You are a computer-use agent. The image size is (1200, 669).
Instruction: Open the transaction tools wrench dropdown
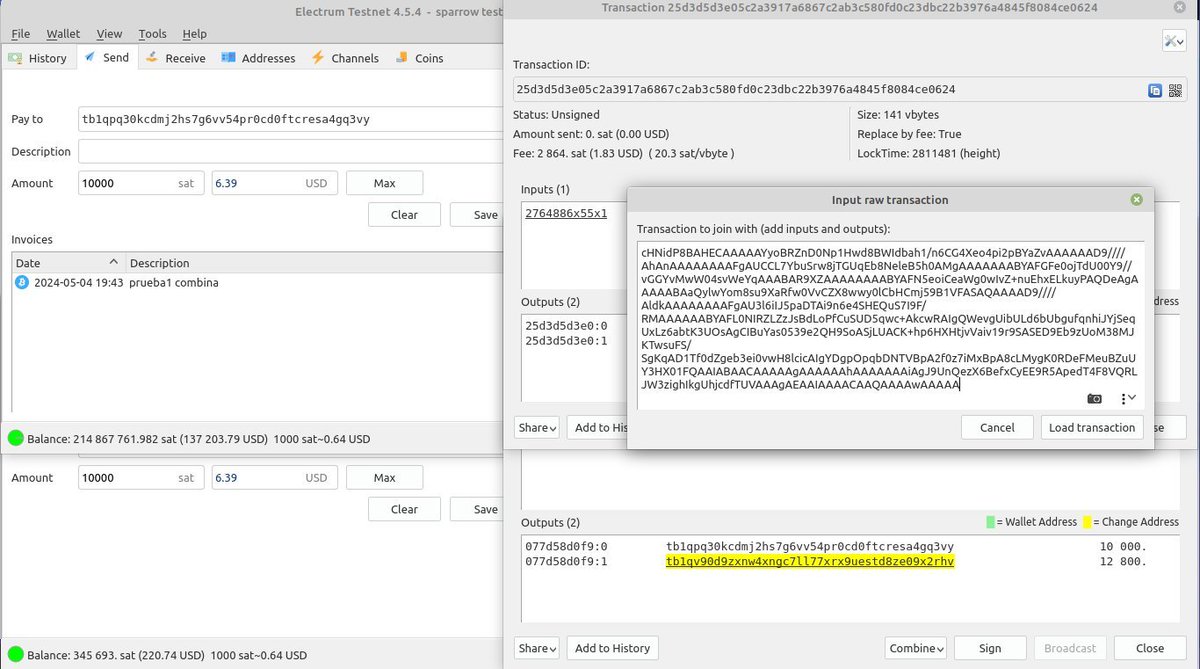(1173, 40)
